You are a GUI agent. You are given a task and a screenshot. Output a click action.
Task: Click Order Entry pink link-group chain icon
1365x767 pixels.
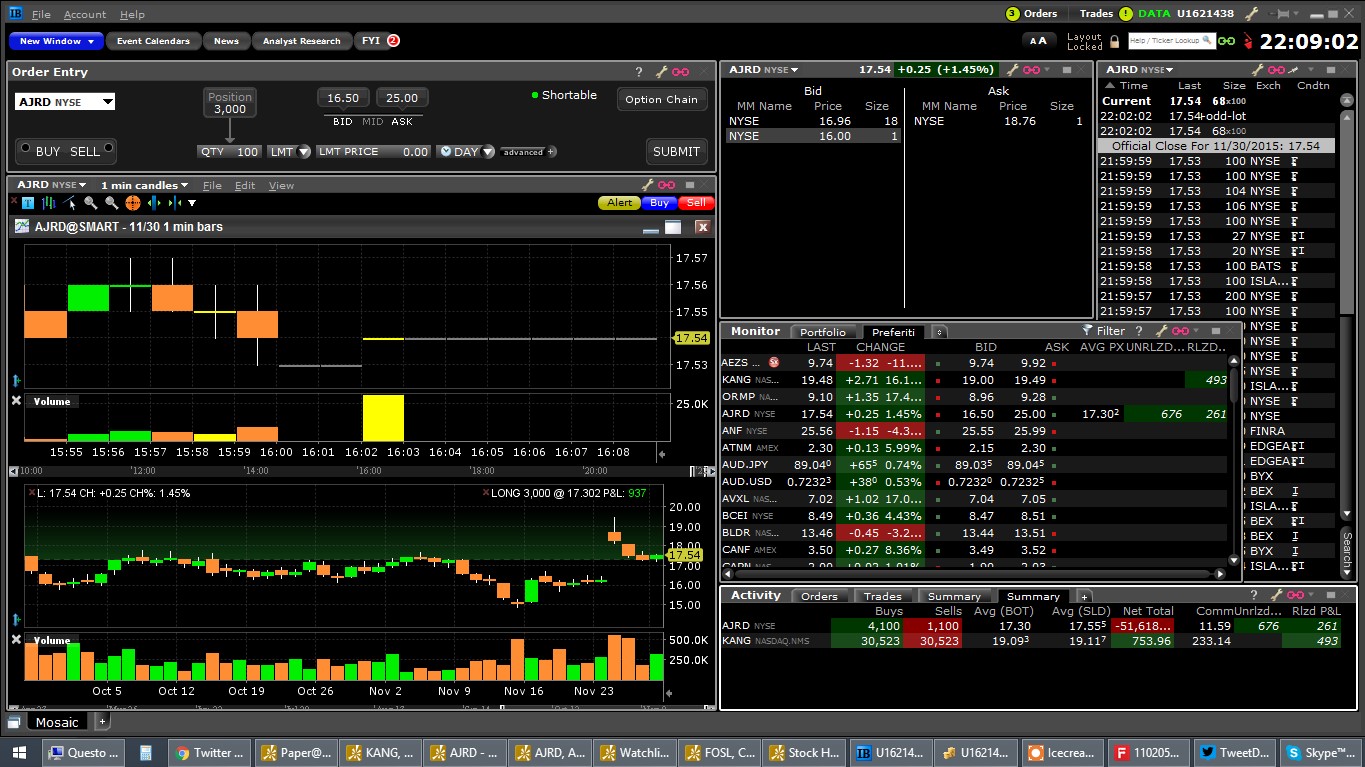pyautogui.click(x=681, y=72)
